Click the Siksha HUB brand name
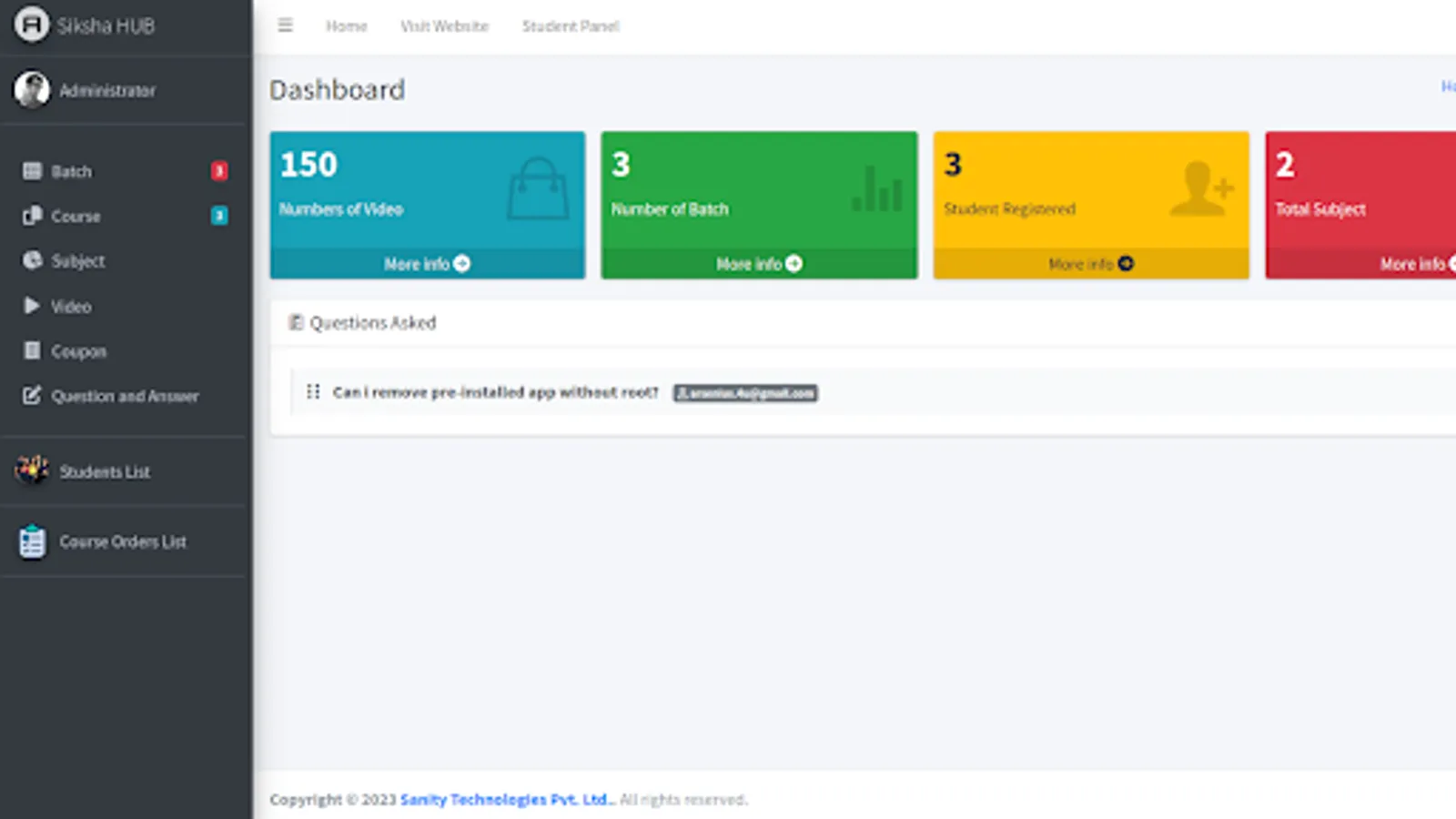The image size is (1456, 819). click(x=106, y=25)
